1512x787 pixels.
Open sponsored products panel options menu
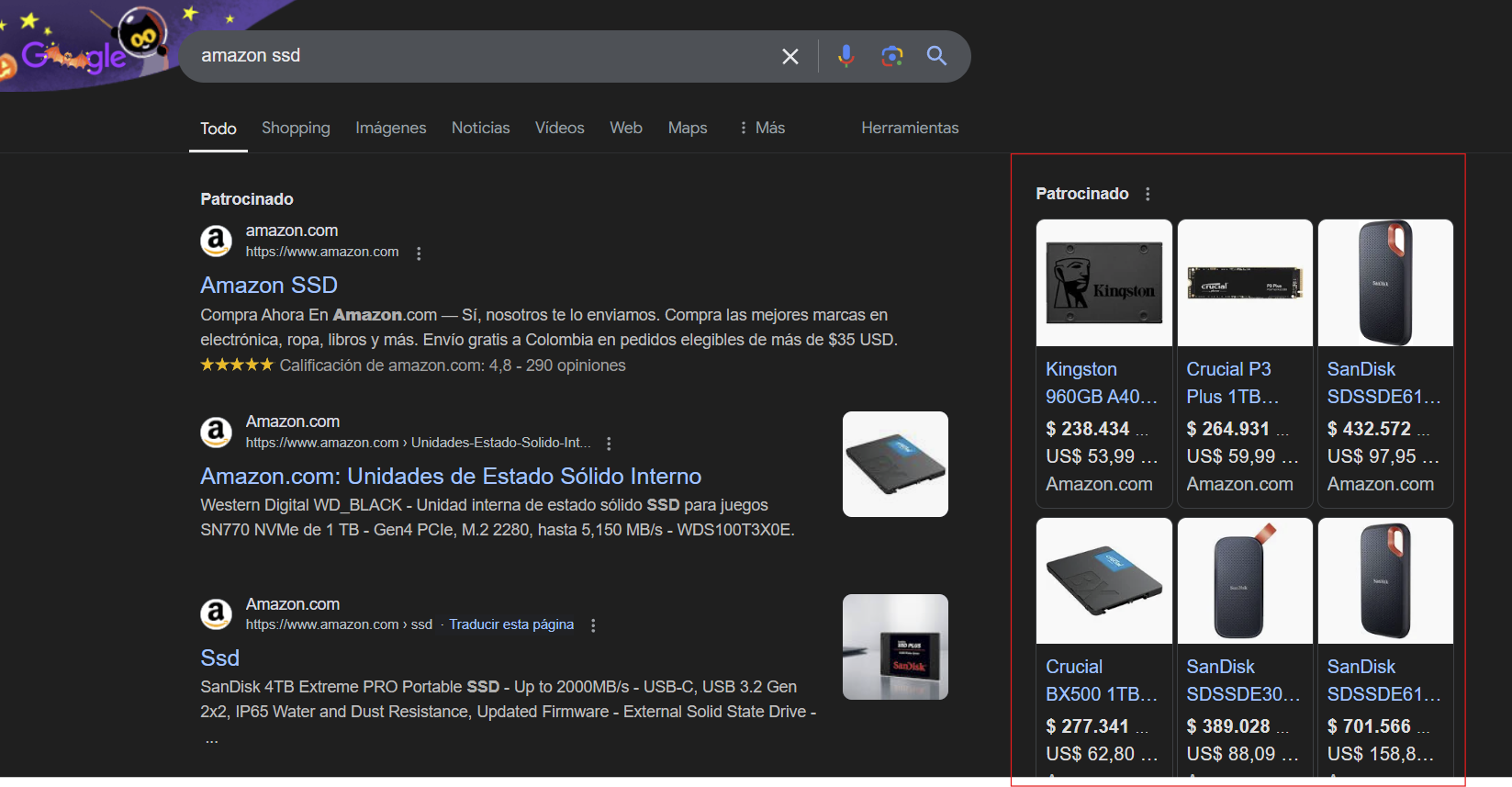click(1148, 194)
